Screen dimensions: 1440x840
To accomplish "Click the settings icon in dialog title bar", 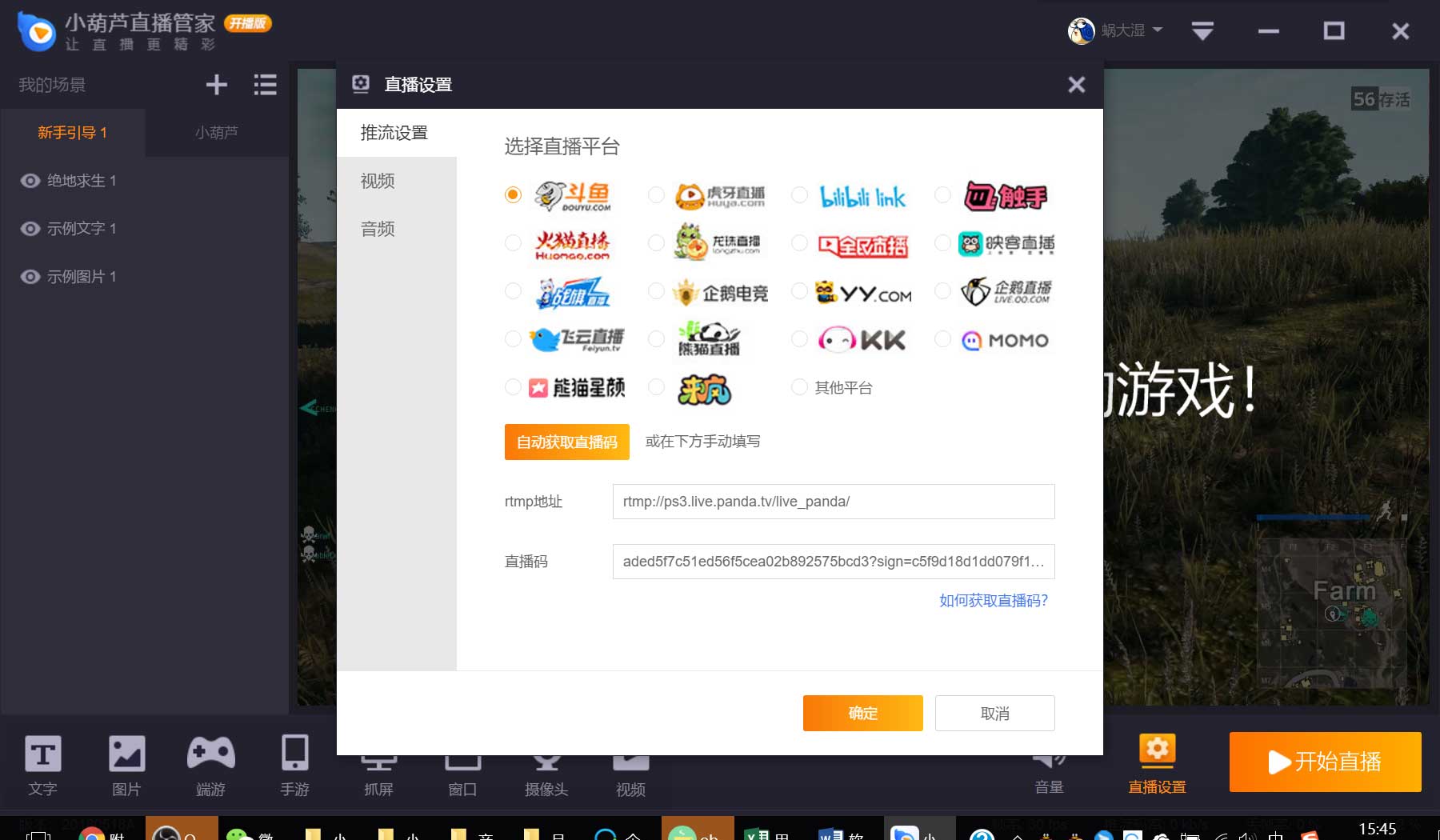I will coord(361,84).
